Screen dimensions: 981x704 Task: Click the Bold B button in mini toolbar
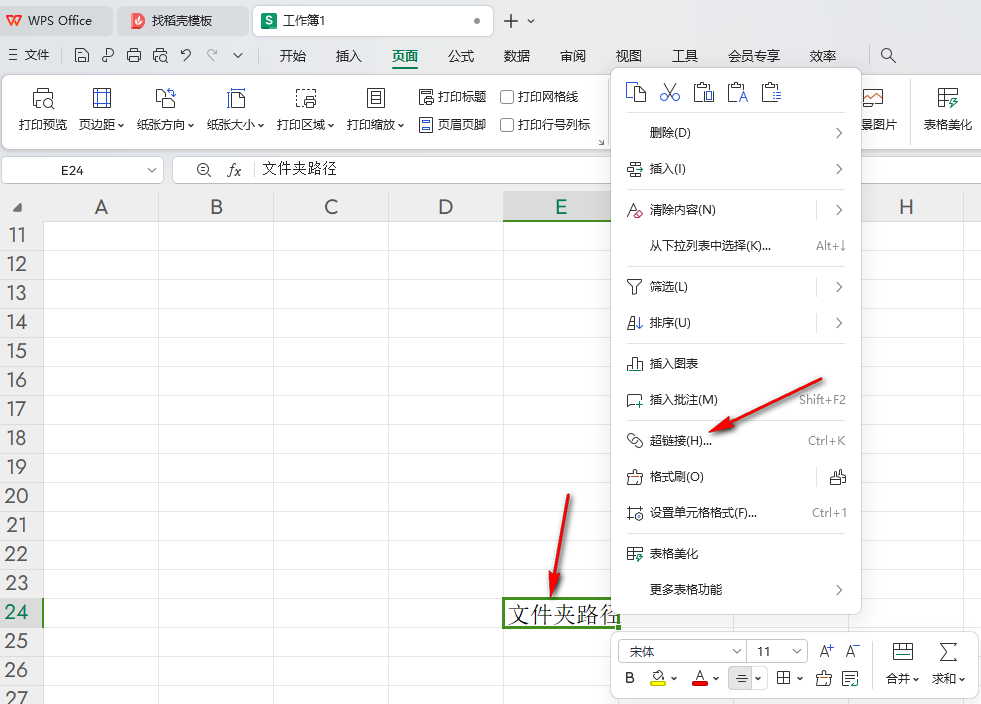pyautogui.click(x=630, y=678)
